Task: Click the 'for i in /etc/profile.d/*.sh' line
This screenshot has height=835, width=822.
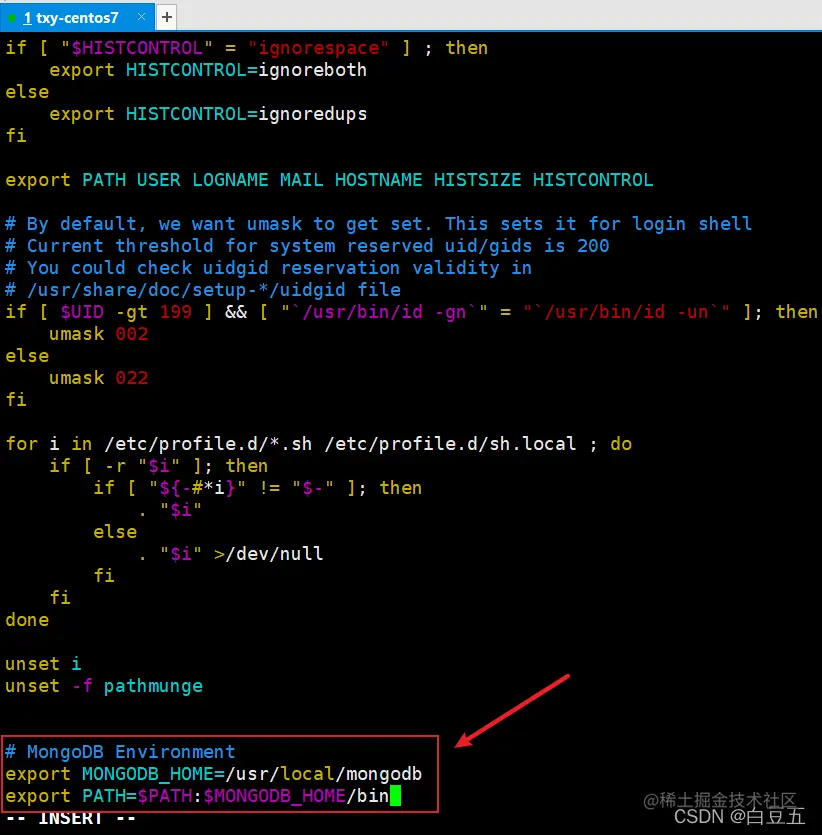Action: pos(318,444)
